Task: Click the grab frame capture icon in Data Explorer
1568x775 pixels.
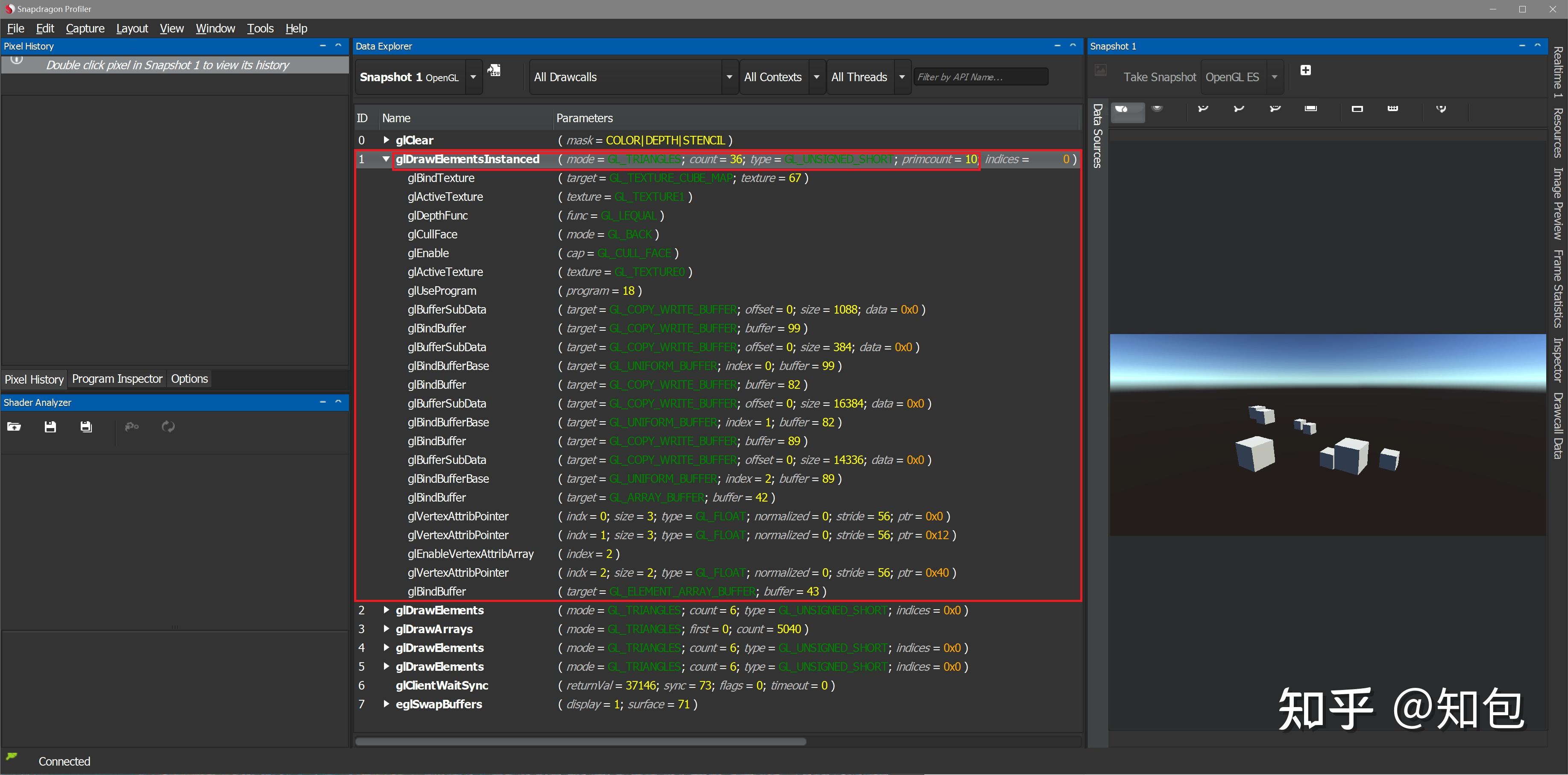Action: 494,70
